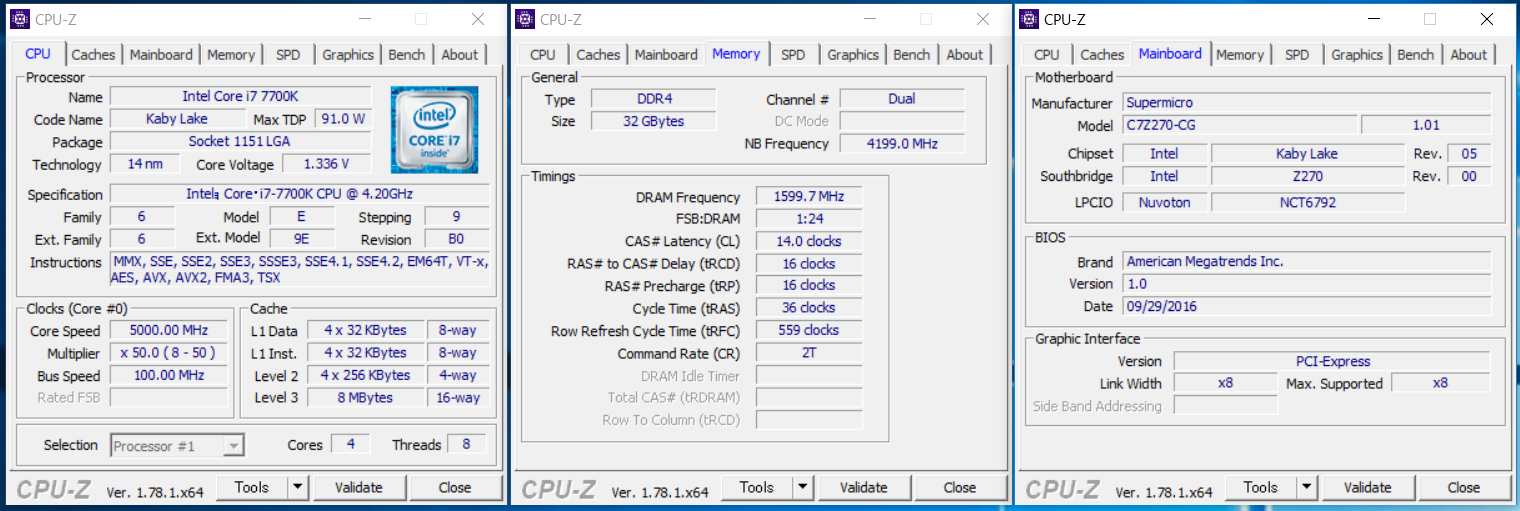
Task: Click the Max TDP 91.0 W value
Action: (x=342, y=119)
